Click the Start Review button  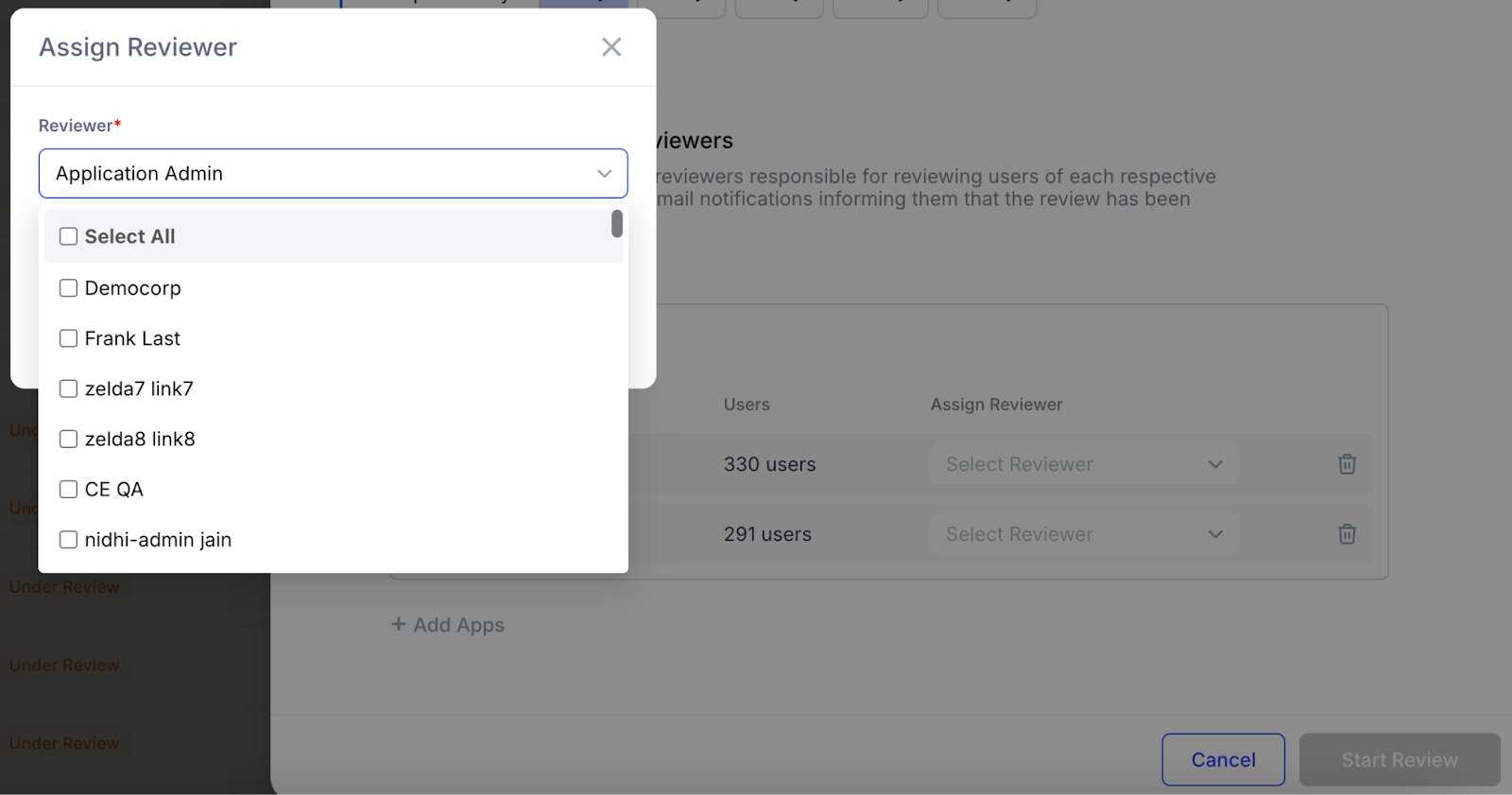[1400, 760]
